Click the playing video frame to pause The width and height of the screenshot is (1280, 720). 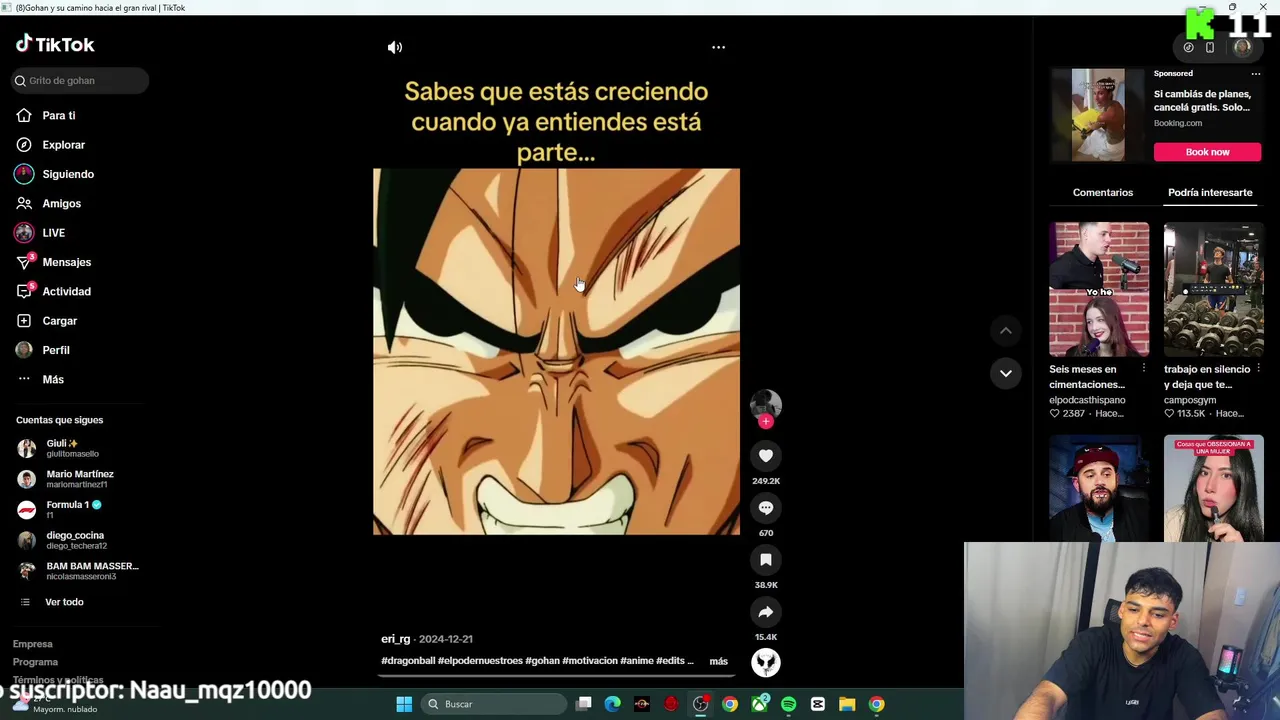pyautogui.click(x=556, y=351)
